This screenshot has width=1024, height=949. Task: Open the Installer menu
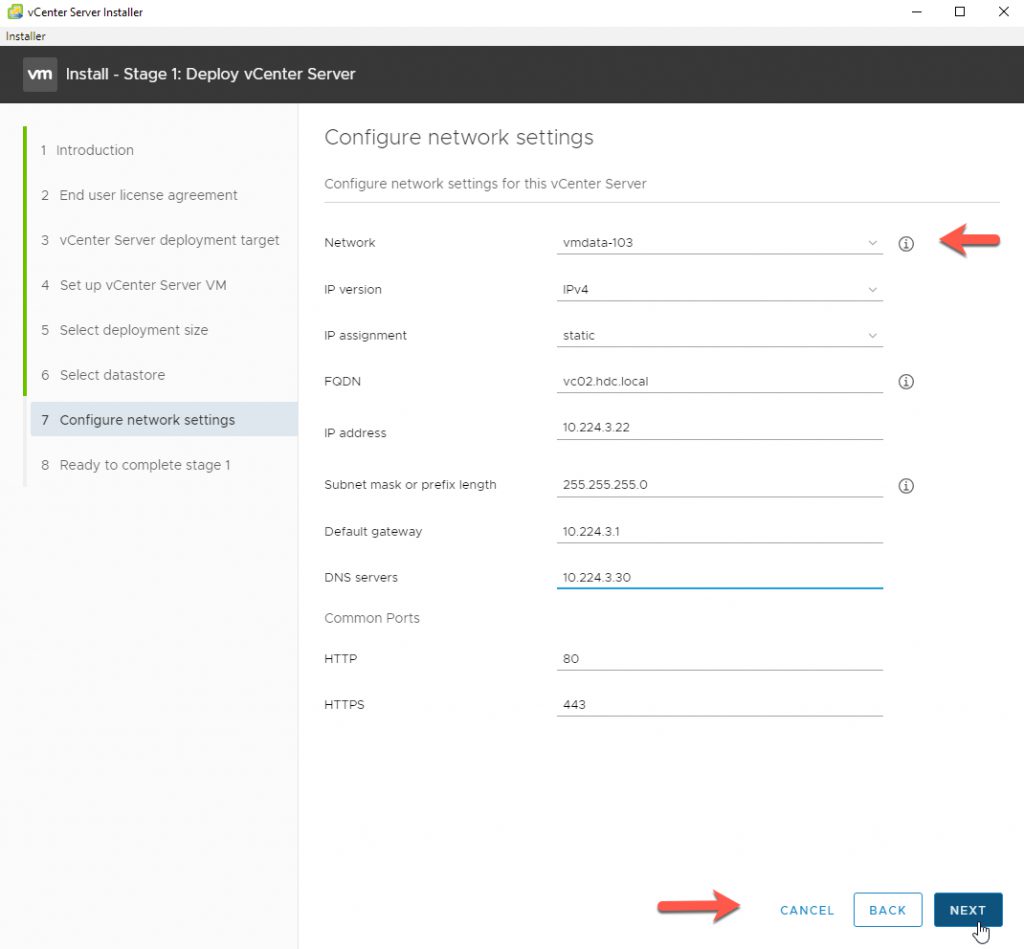click(x=25, y=36)
